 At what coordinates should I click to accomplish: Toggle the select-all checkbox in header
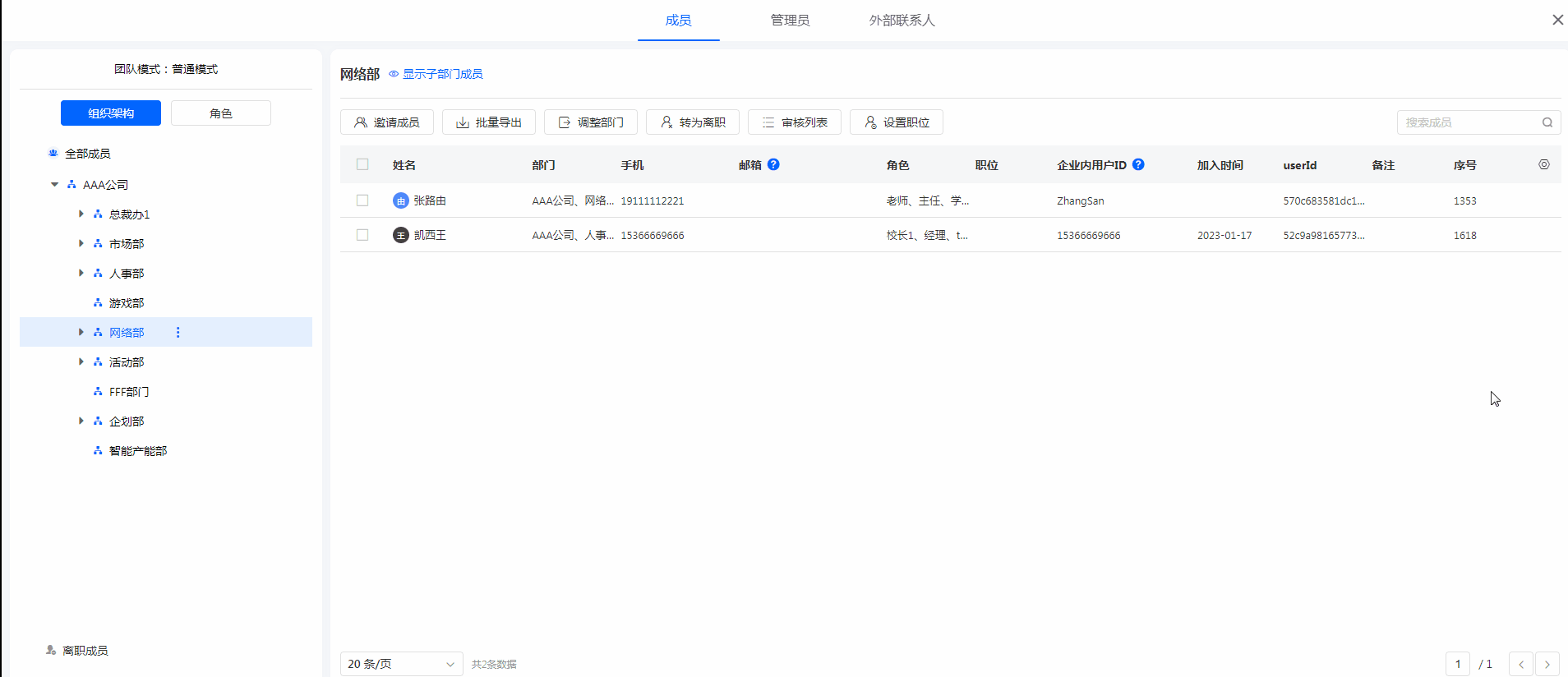362,164
